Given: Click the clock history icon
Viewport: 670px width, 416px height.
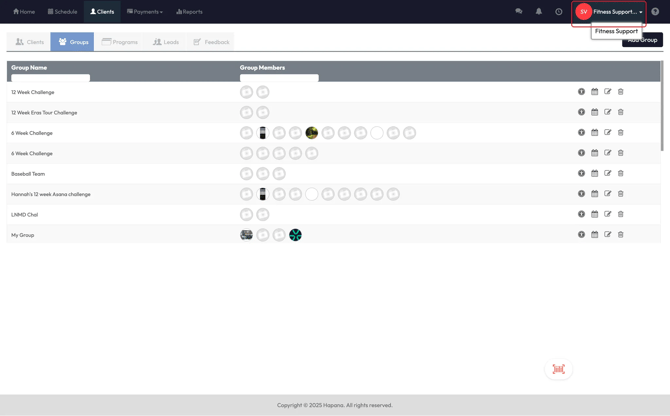Looking at the screenshot, I should point(559,12).
